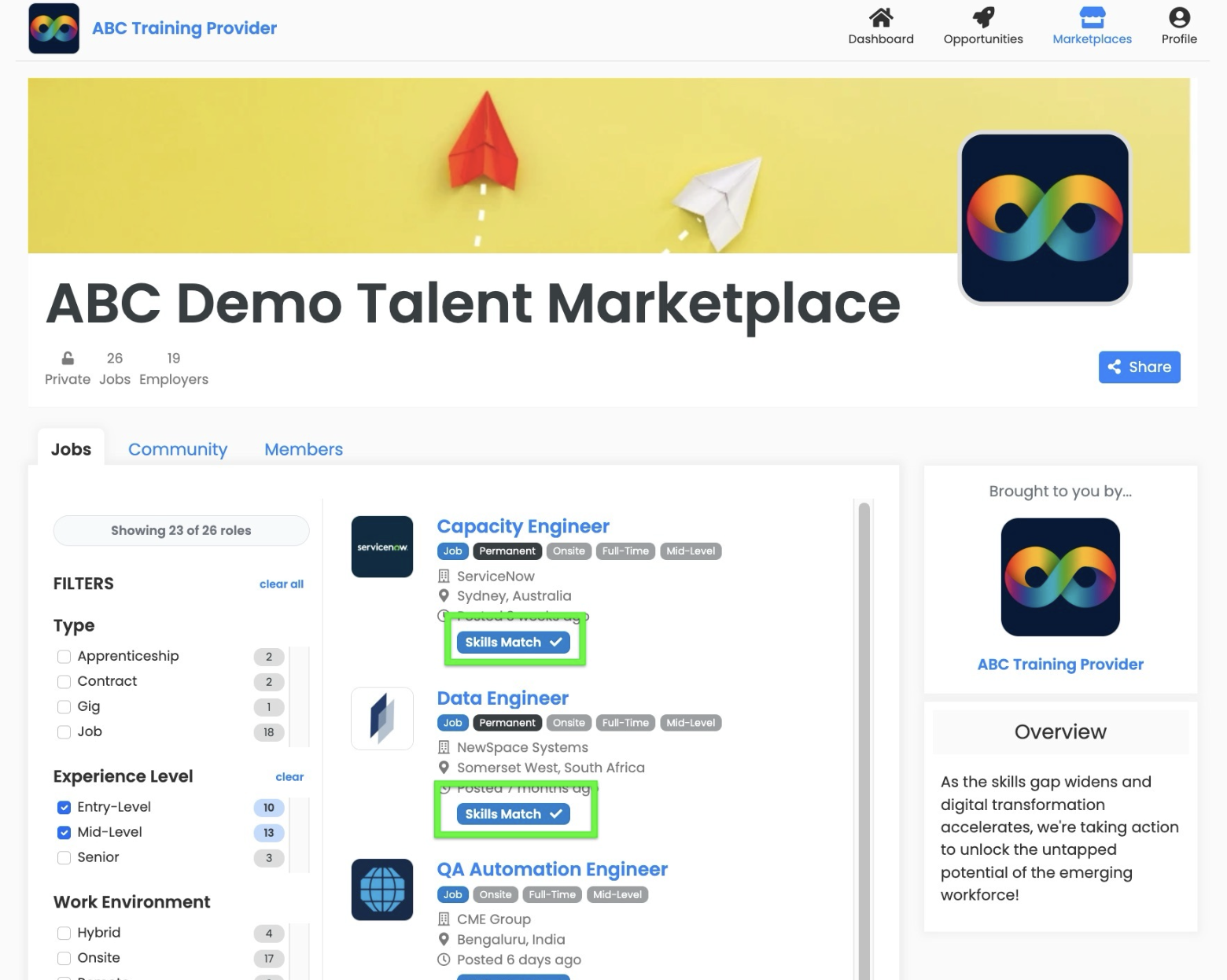
Task: Open the Opportunities rocket icon
Action: tap(983, 17)
